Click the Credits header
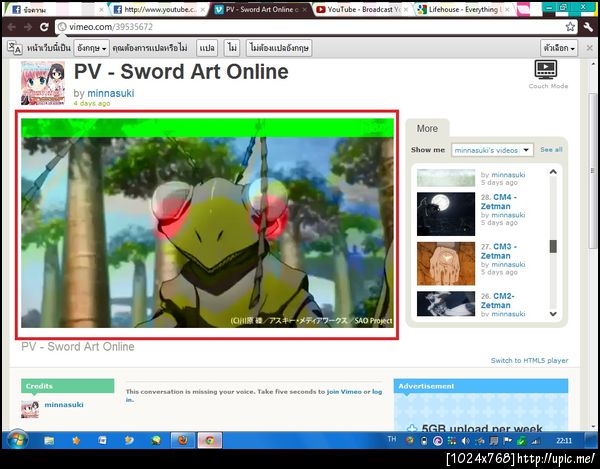Screen dimensions: 600x469 67,386
